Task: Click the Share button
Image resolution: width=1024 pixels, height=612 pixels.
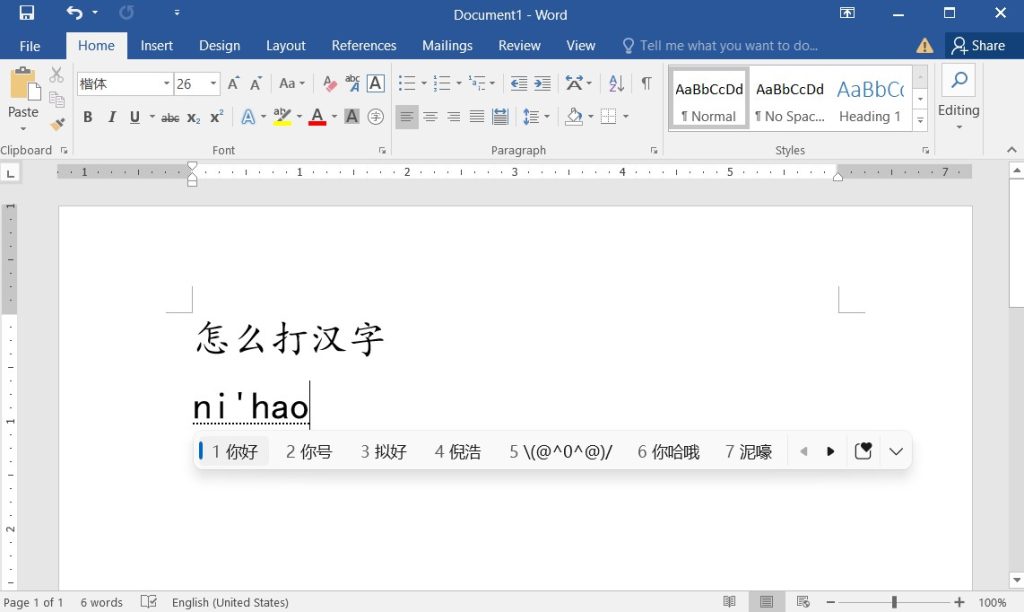Action: [x=982, y=45]
